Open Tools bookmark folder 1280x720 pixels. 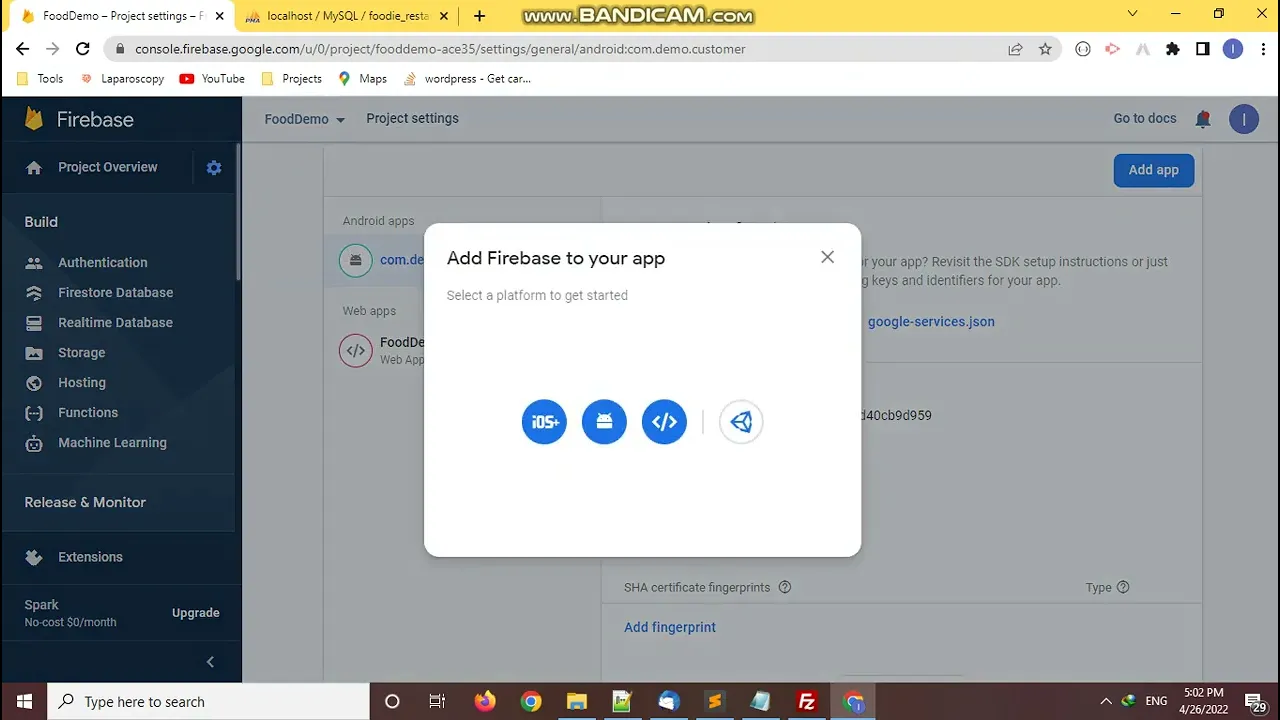pyautogui.click(x=40, y=78)
